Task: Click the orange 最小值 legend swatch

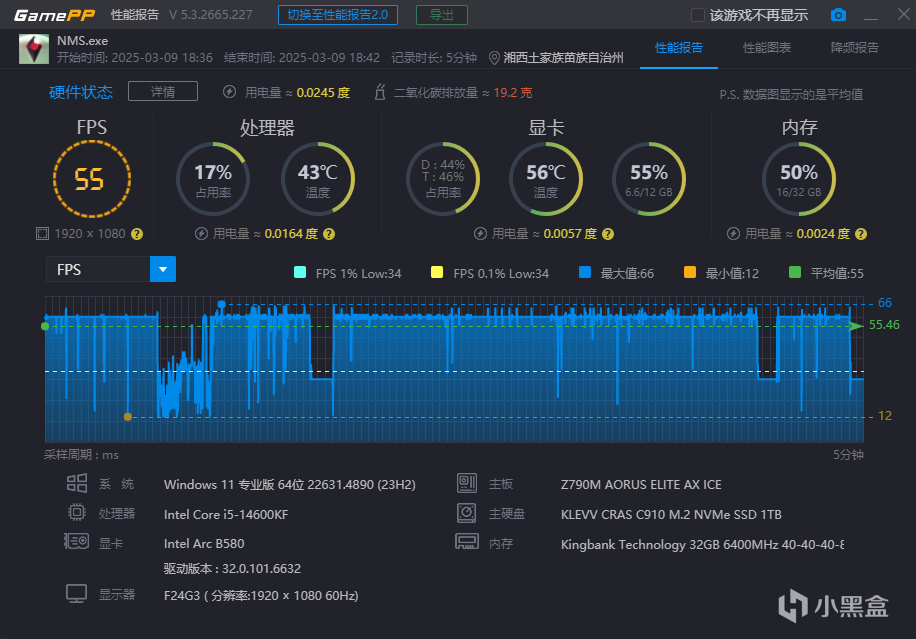Action: tap(690, 272)
